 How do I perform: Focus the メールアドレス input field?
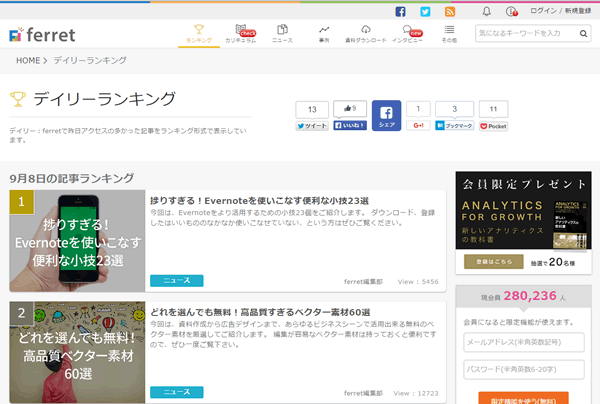tap(524, 342)
